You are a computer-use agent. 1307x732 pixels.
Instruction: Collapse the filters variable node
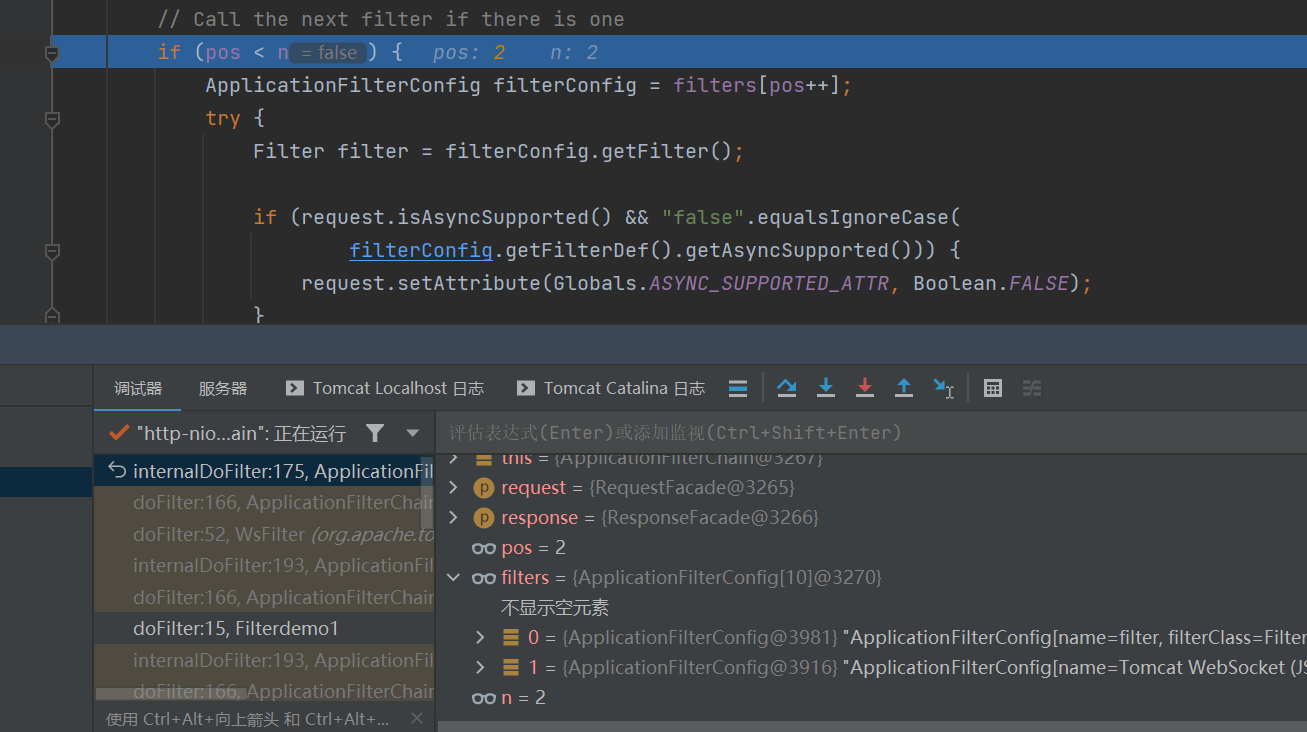453,577
